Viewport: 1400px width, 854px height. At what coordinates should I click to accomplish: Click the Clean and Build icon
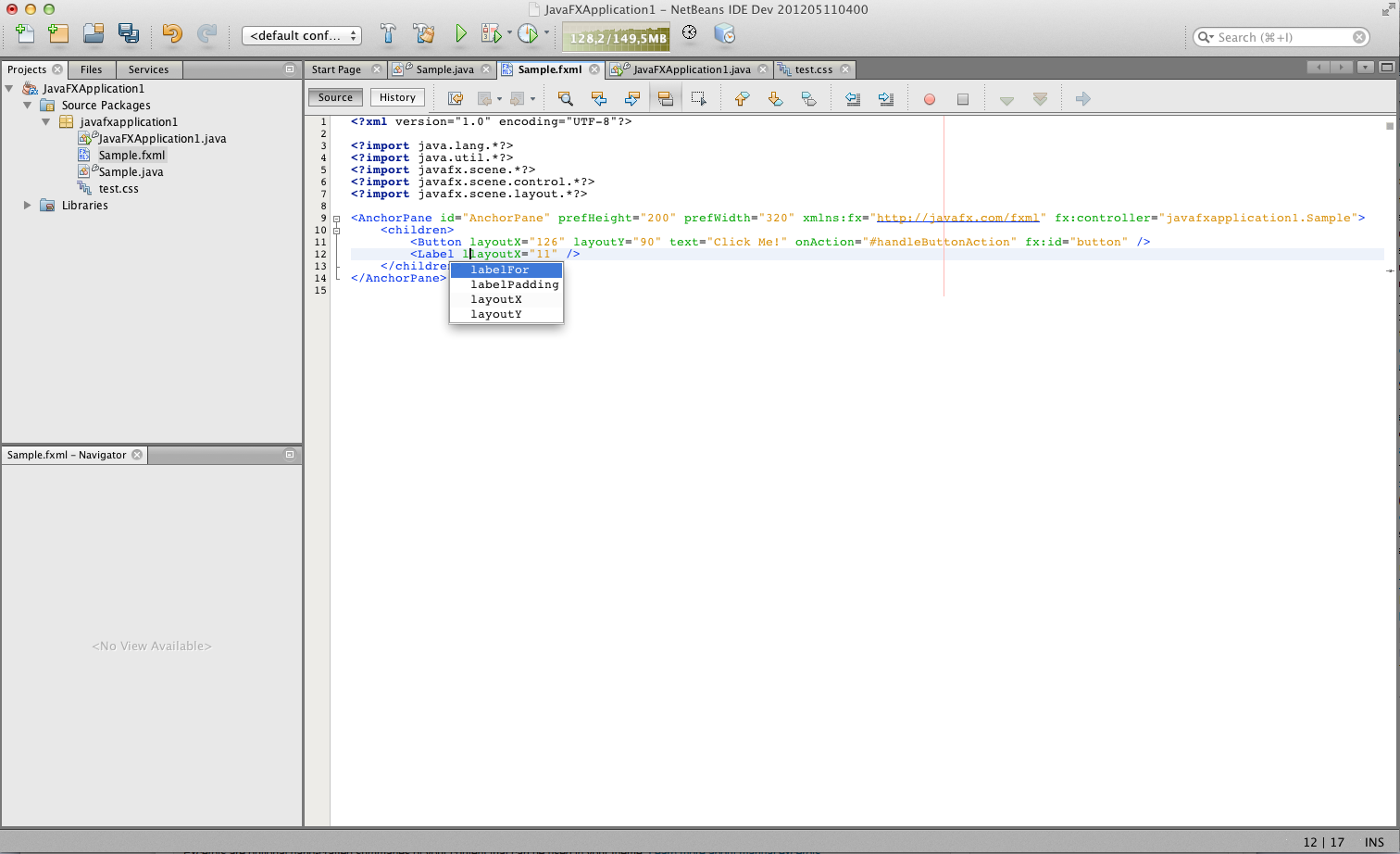click(424, 34)
